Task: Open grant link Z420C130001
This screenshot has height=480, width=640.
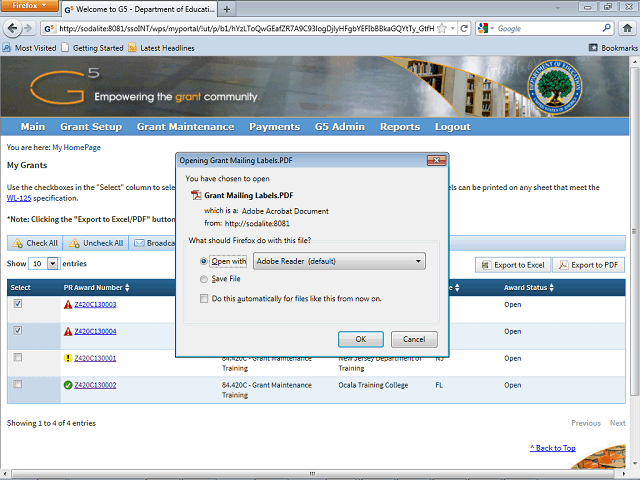Action: pos(95,358)
